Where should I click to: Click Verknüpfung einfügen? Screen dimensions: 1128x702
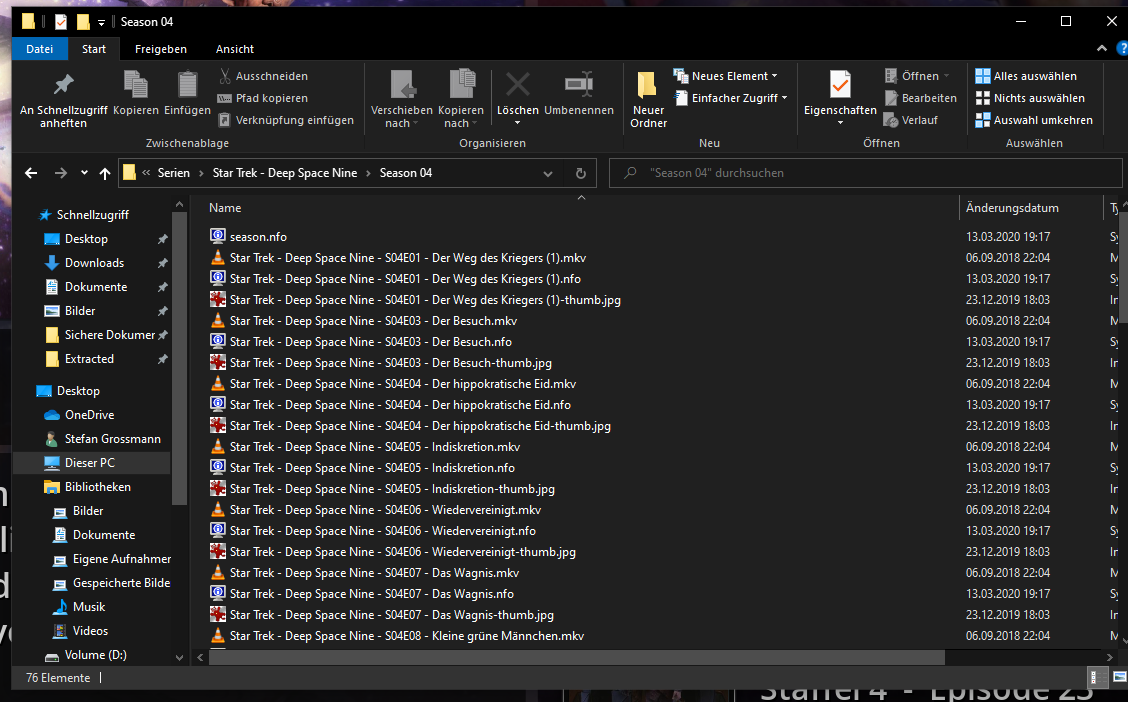(286, 120)
